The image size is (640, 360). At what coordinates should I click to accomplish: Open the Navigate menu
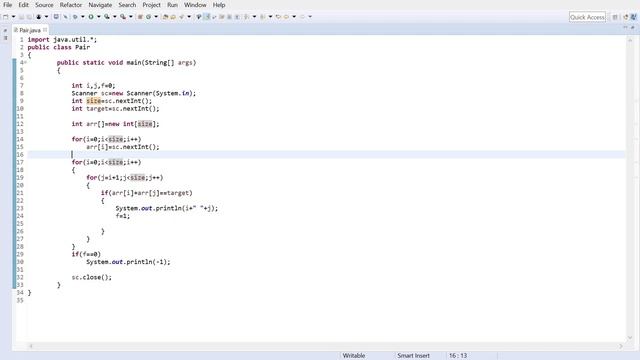[x=100, y=5]
